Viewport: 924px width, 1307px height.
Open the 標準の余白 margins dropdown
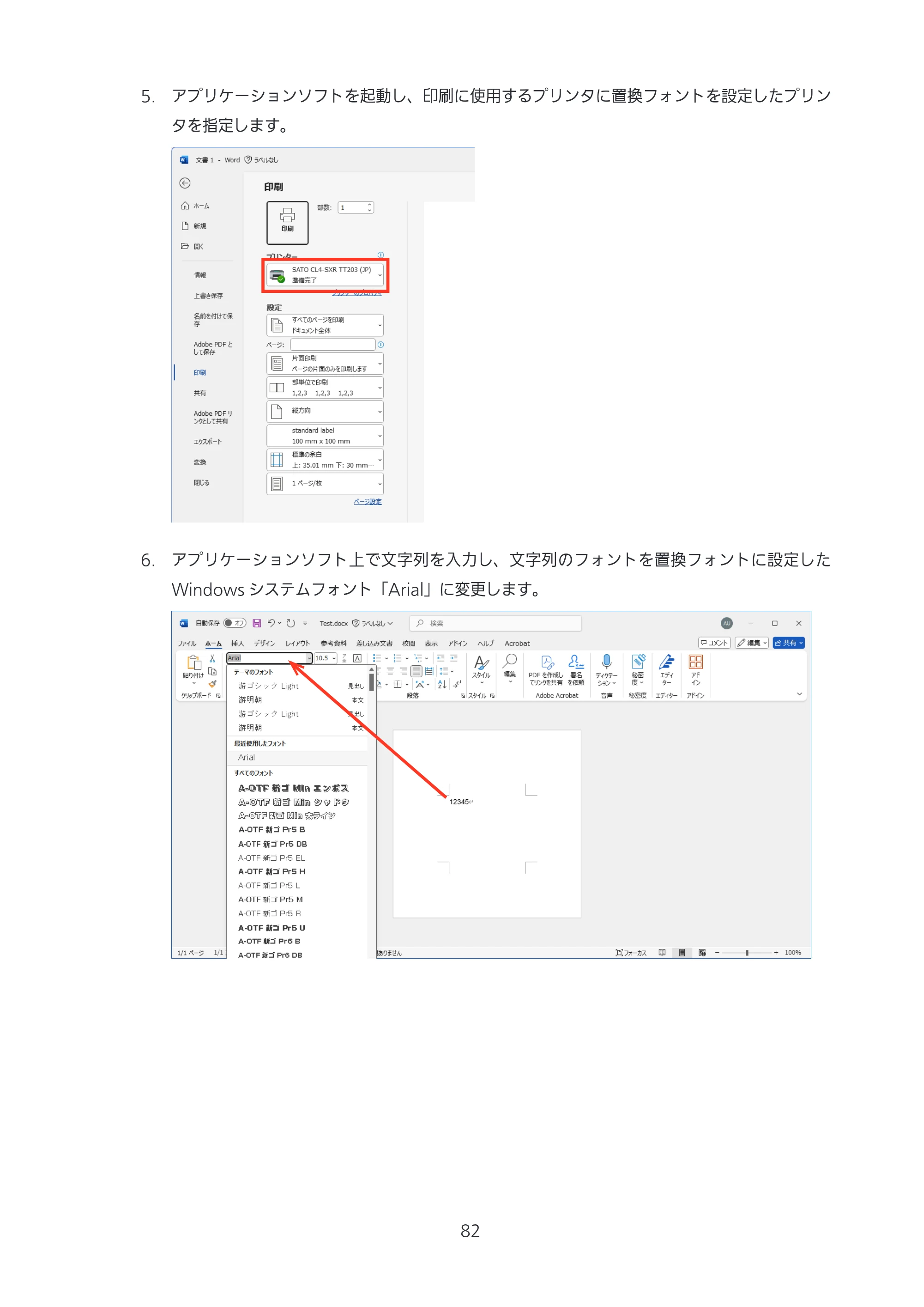point(326,459)
